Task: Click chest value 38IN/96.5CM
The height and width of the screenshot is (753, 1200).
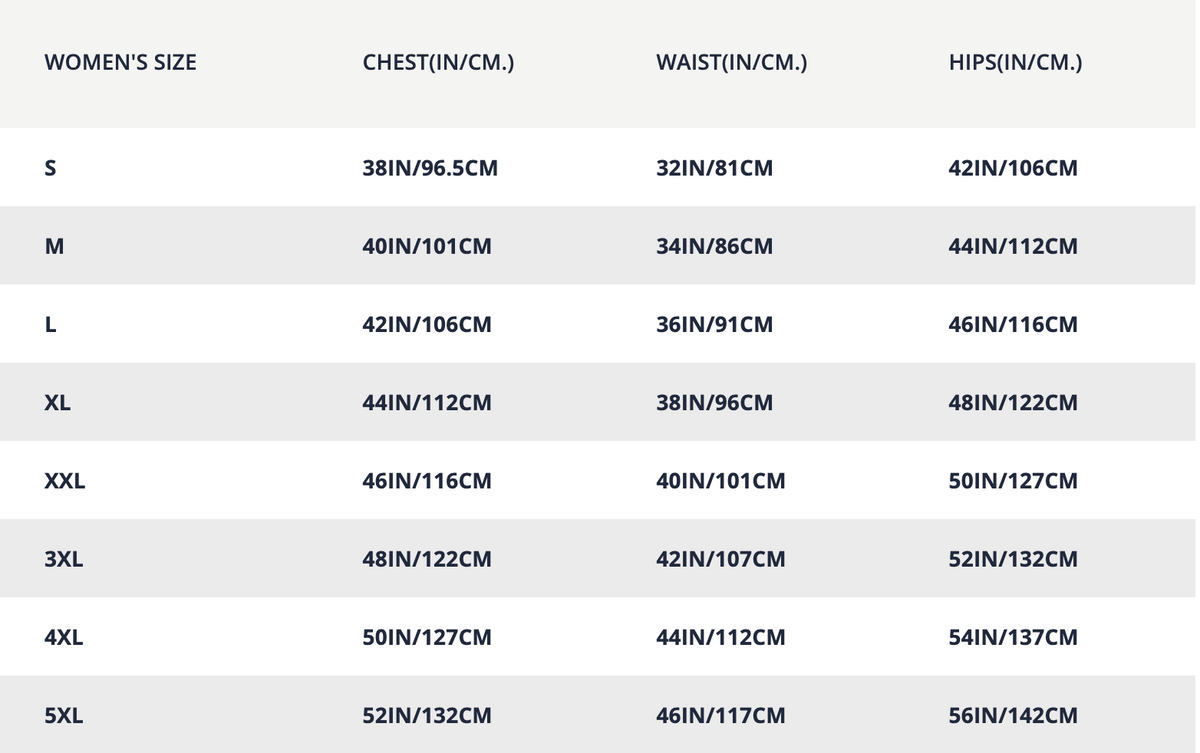Action: point(430,168)
